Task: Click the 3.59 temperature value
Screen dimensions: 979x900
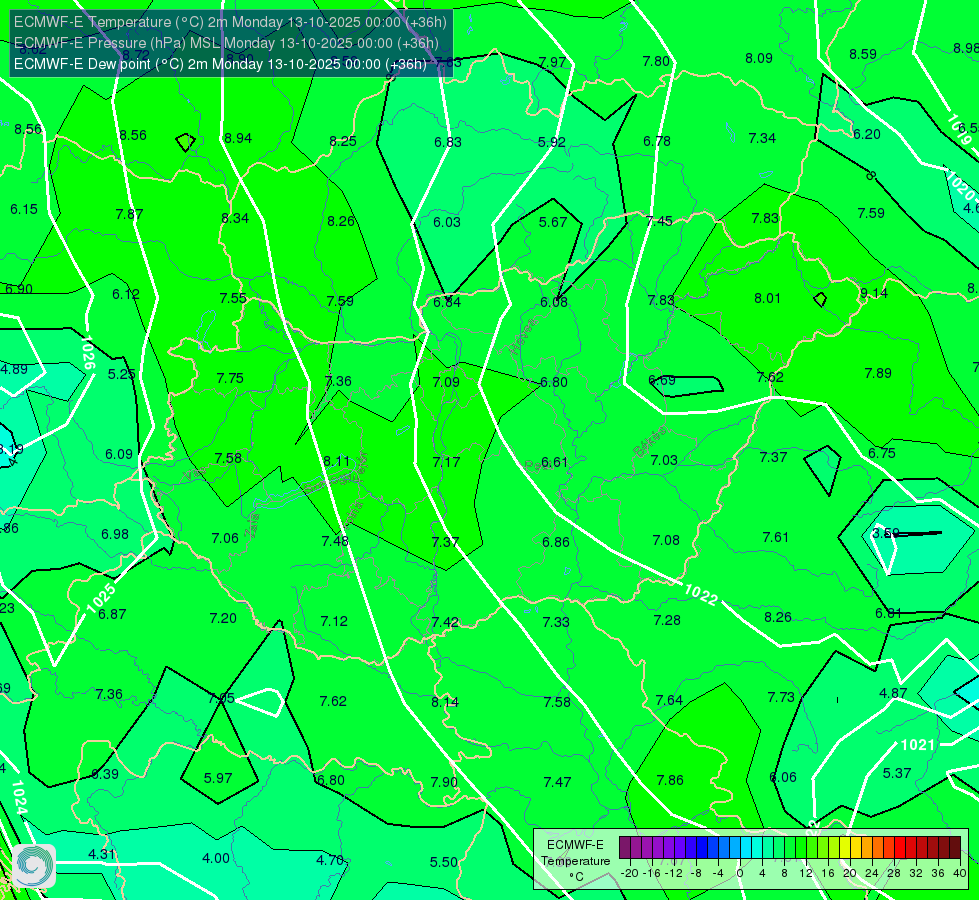Action: [x=885, y=533]
